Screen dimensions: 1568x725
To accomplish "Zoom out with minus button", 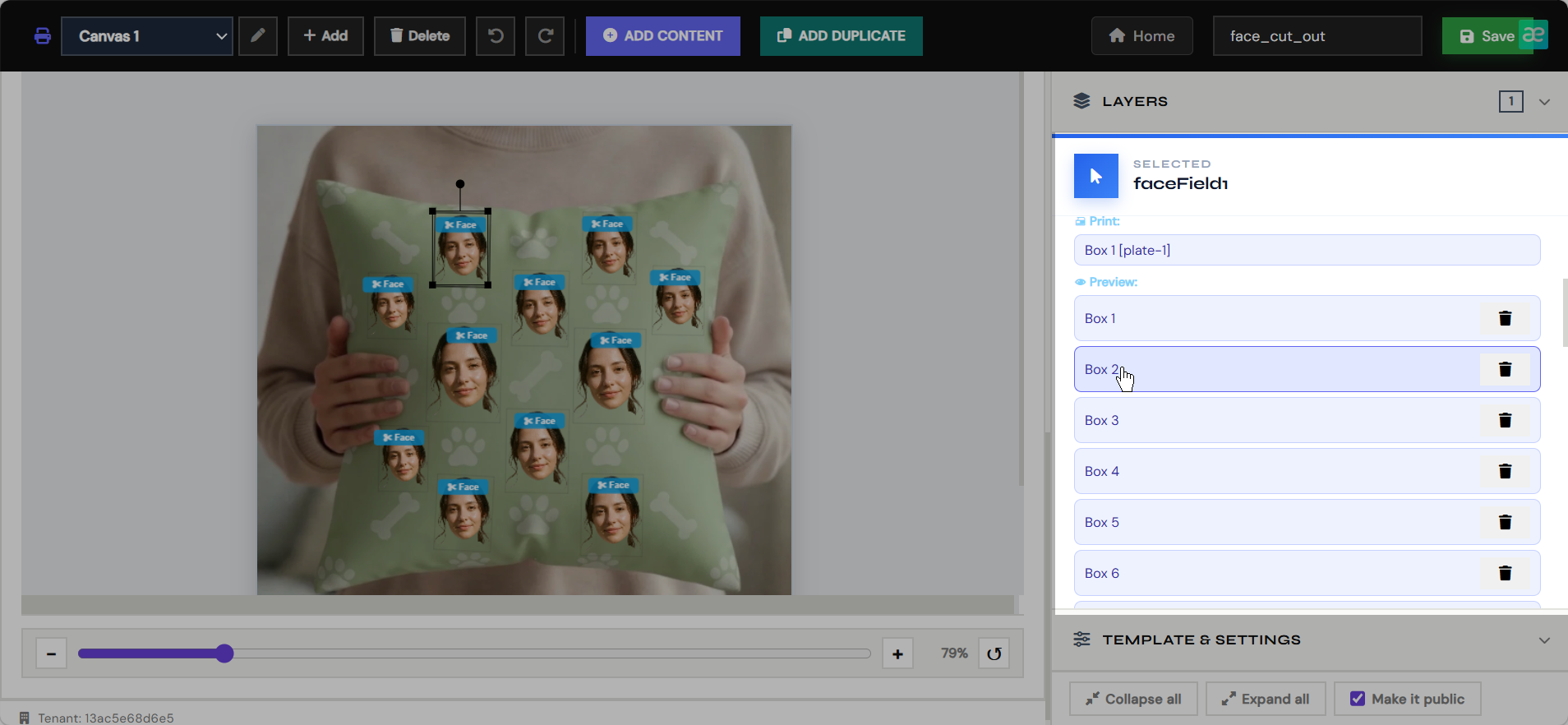I will (x=51, y=653).
